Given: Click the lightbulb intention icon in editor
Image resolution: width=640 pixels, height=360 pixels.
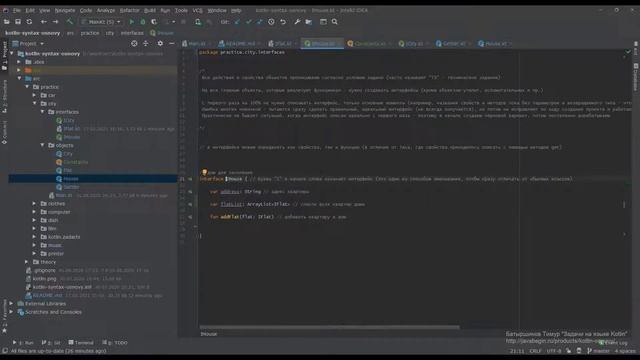Looking at the screenshot, I should [204, 172].
